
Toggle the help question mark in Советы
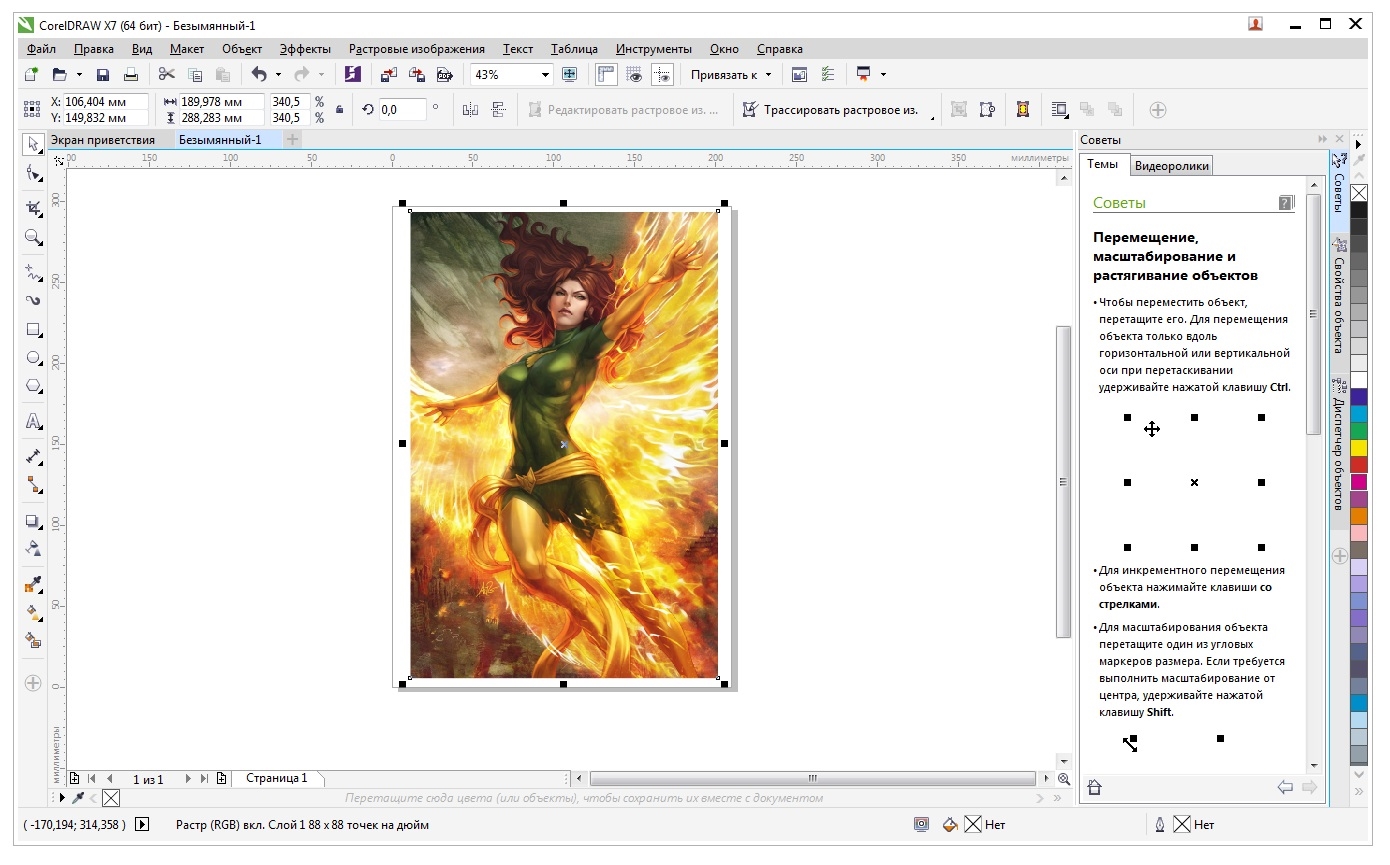1286,202
